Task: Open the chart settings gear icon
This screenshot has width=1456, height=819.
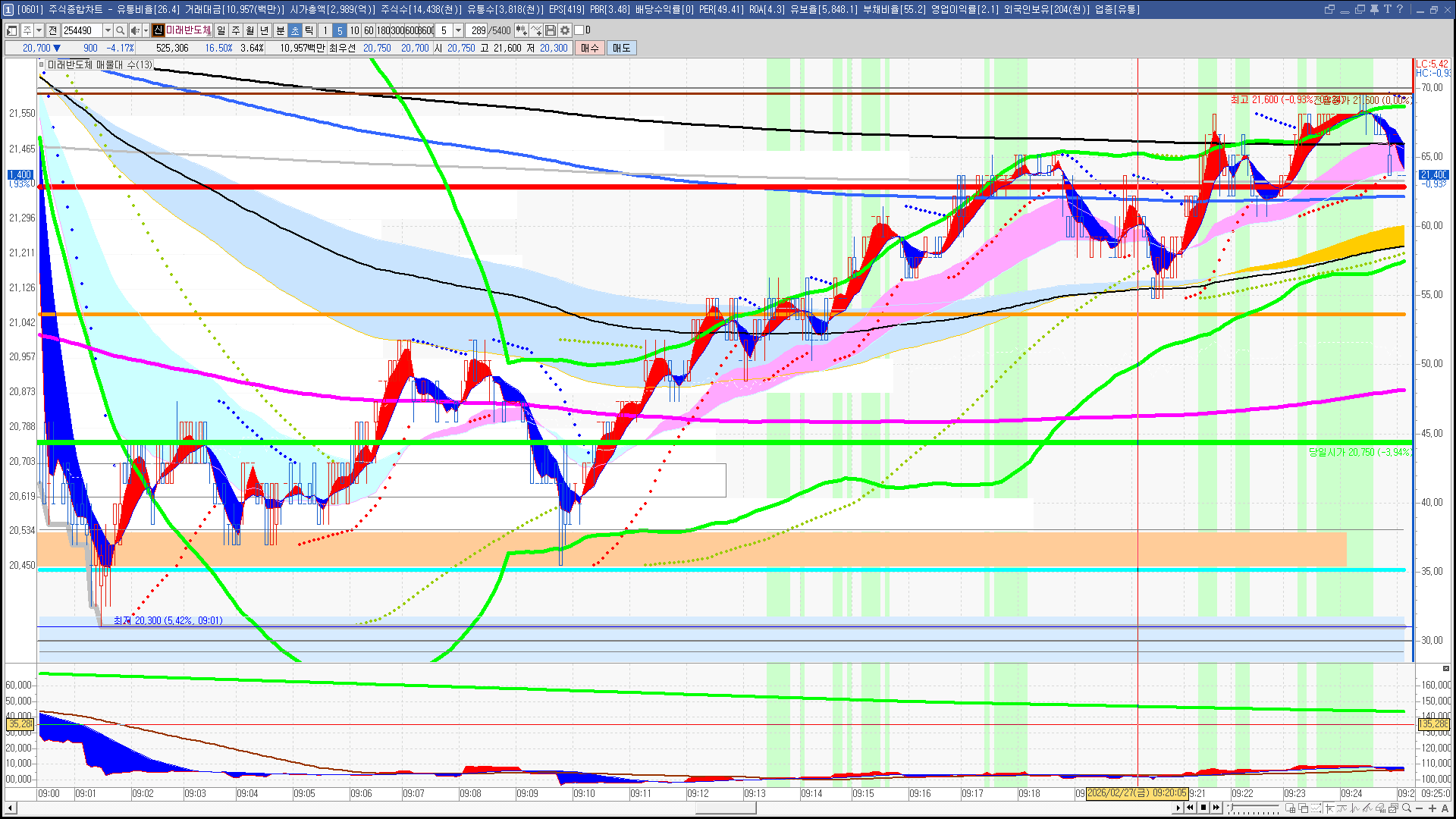Action: (565, 30)
